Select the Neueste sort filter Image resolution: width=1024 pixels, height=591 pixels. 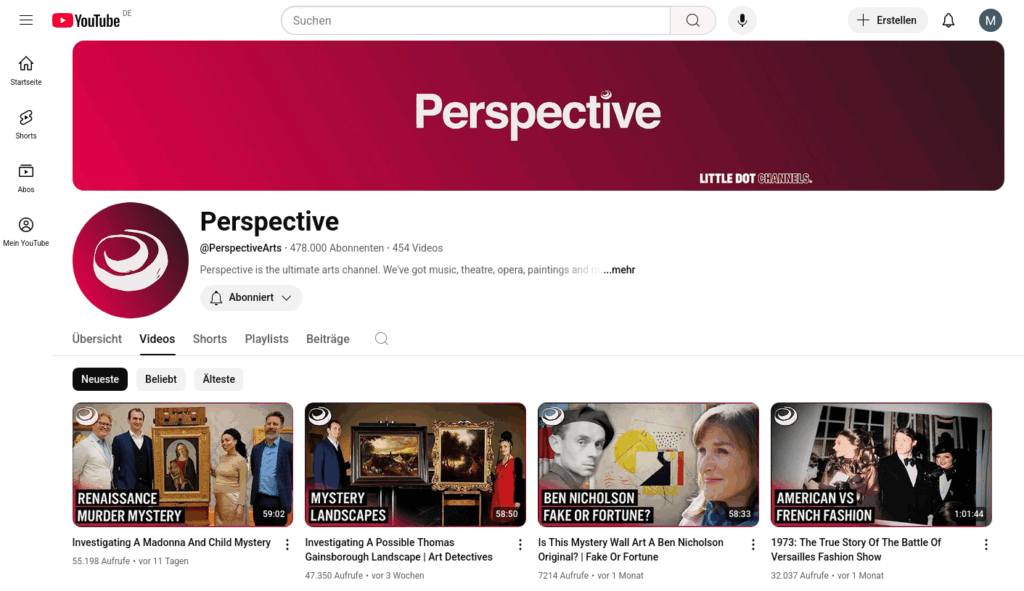coord(100,379)
